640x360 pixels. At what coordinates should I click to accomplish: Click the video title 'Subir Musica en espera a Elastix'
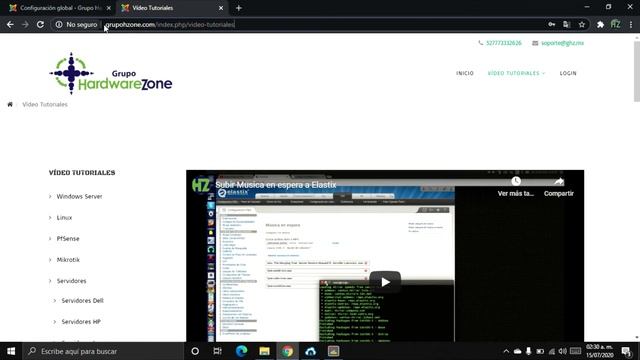[276, 185]
